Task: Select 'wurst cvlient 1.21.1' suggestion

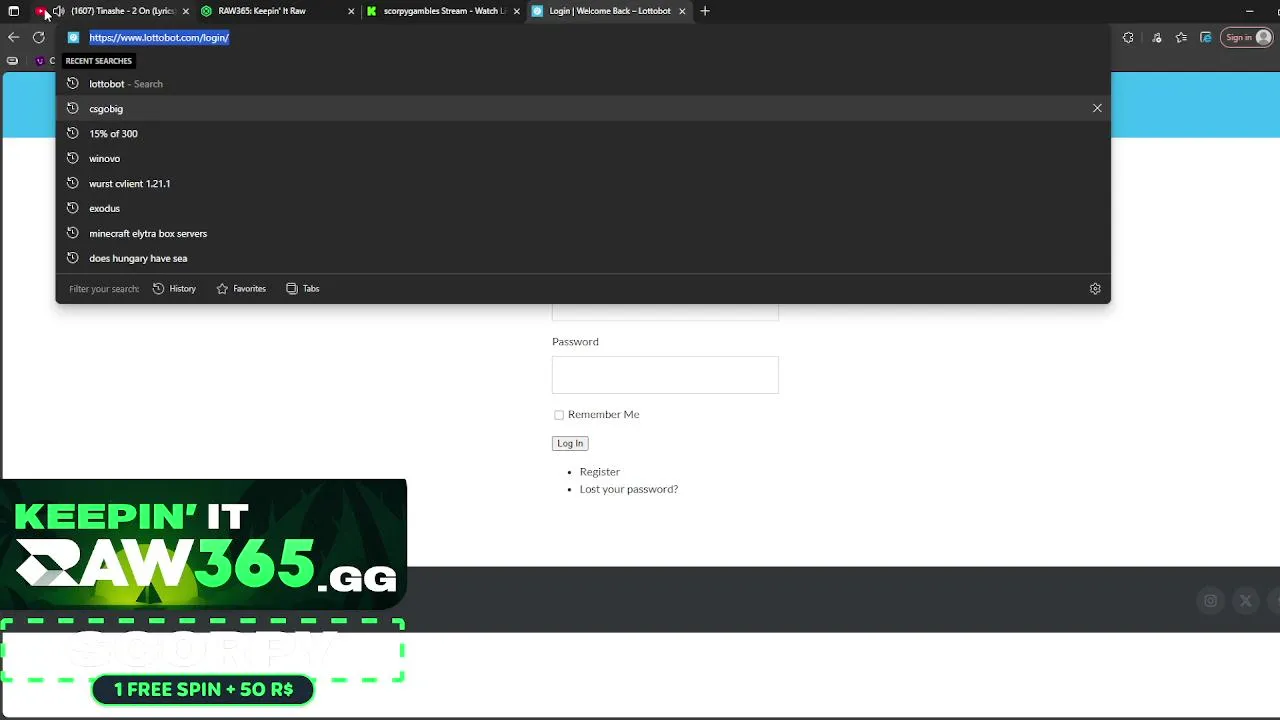Action: point(583,184)
